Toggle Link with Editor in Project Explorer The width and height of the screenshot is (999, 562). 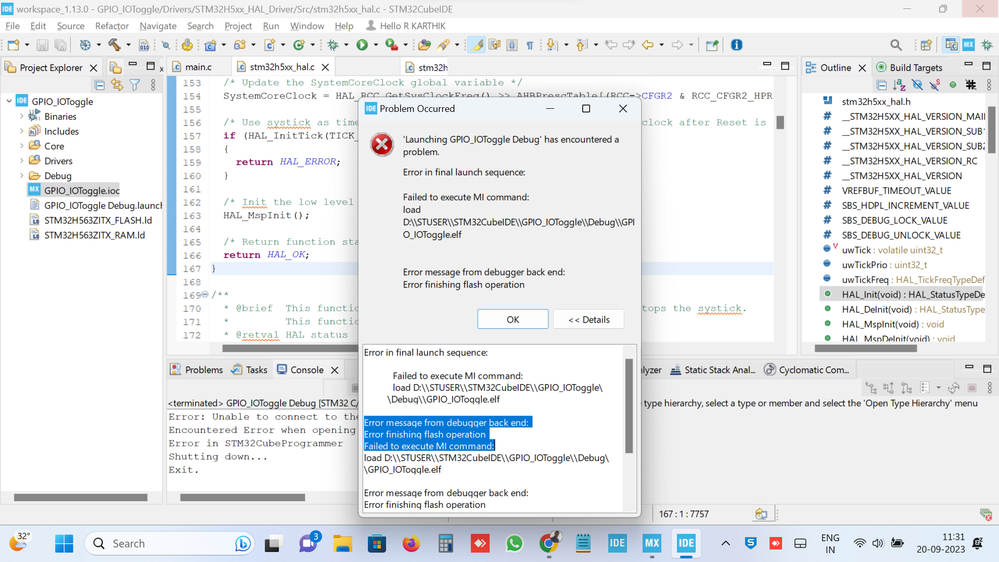[x=117, y=85]
